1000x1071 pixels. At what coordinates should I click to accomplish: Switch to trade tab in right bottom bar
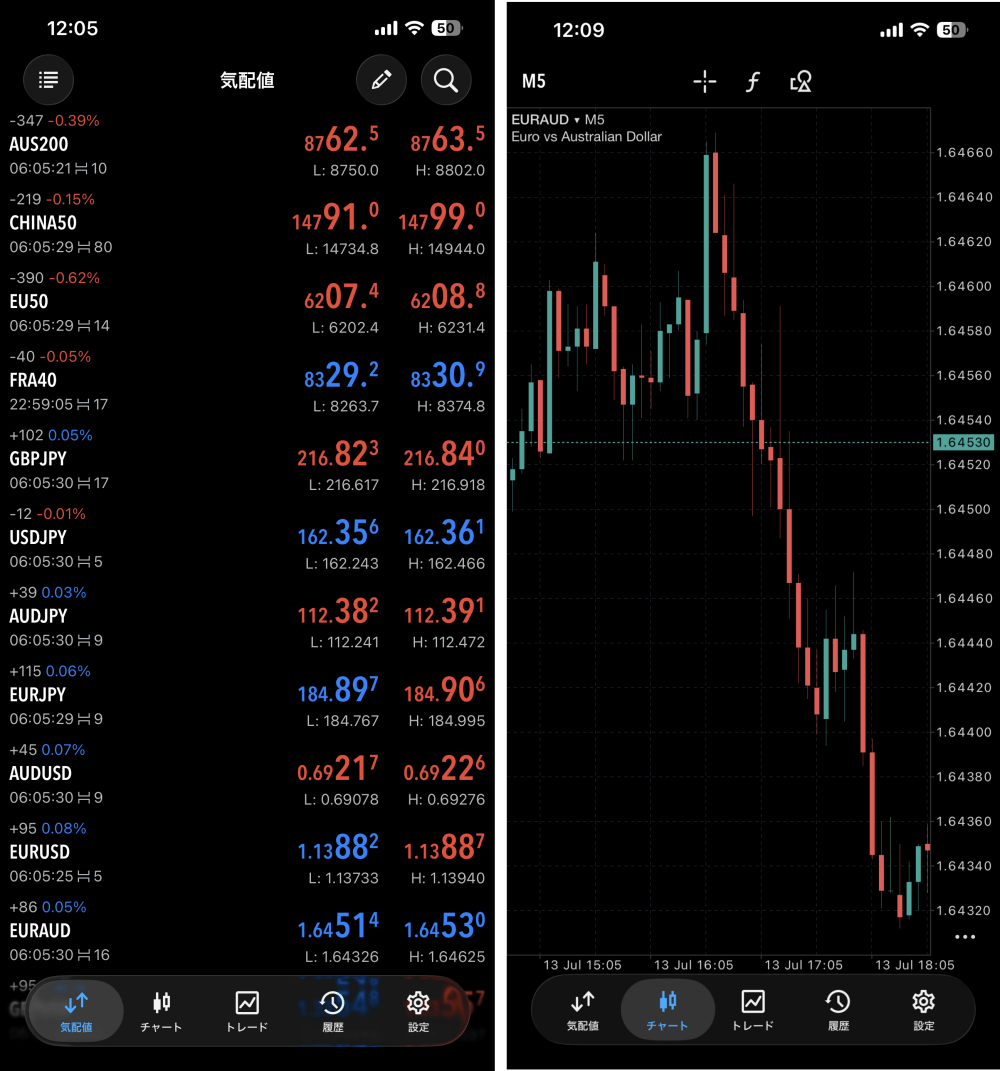[x=753, y=1010]
